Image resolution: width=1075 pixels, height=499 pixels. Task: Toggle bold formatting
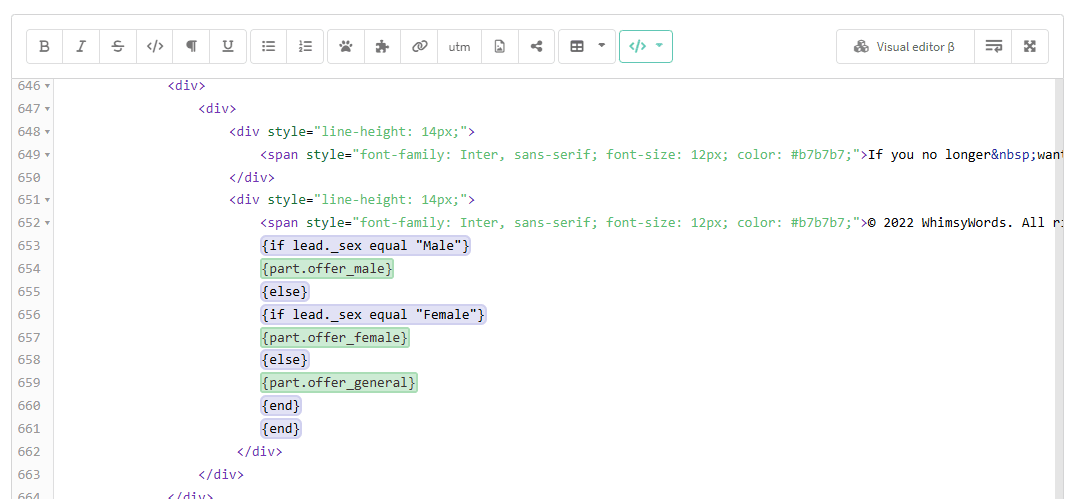coord(45,47)
